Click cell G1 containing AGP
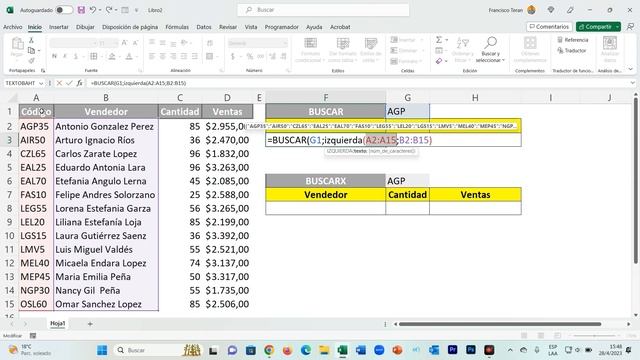The image size is (640, 360). pos(407,111)
